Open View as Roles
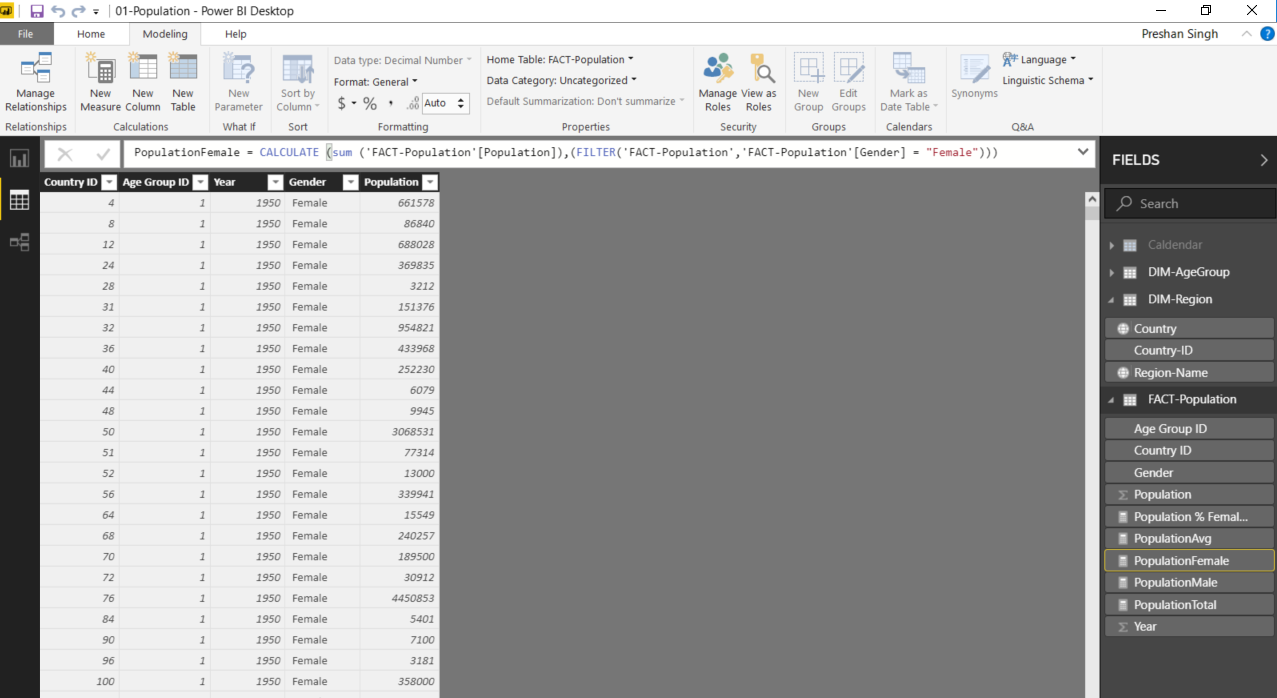This screenshot has width=1277, height=698. (759, 84)
